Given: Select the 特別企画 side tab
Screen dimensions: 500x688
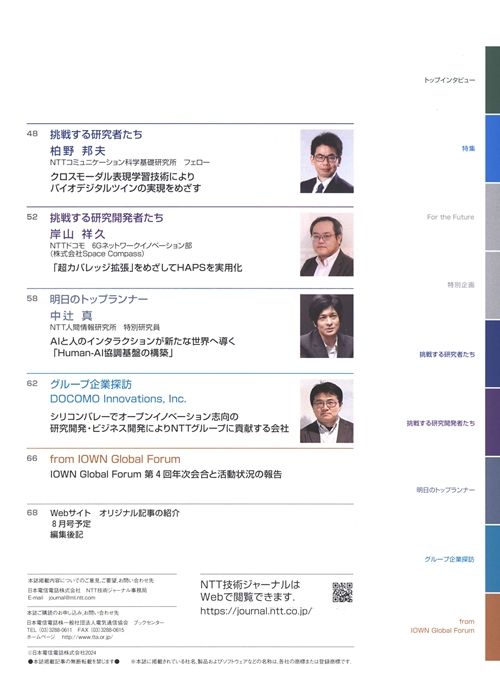Looking at the screenshot, I should click(461, 285).
